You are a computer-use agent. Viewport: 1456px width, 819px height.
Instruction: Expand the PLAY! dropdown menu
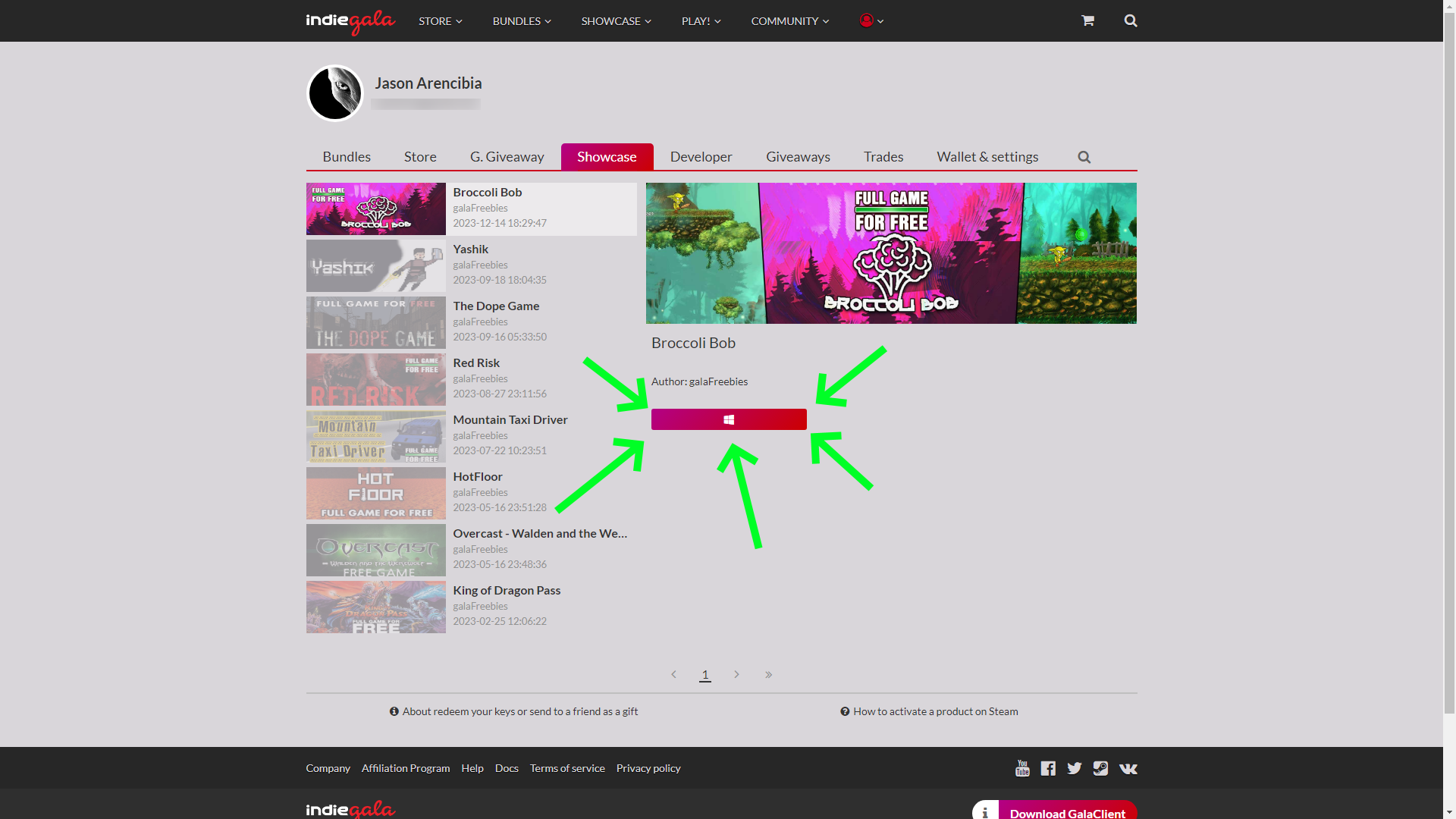(701, 21)
